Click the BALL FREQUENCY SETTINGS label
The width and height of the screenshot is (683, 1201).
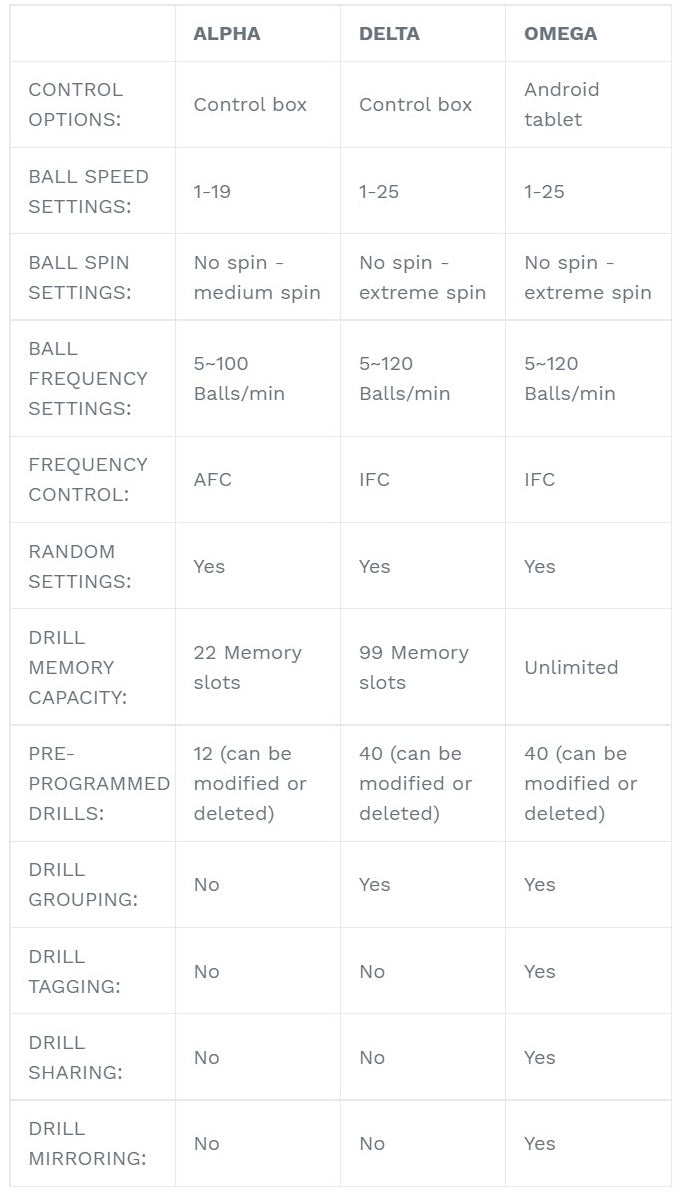coord(88,378)
